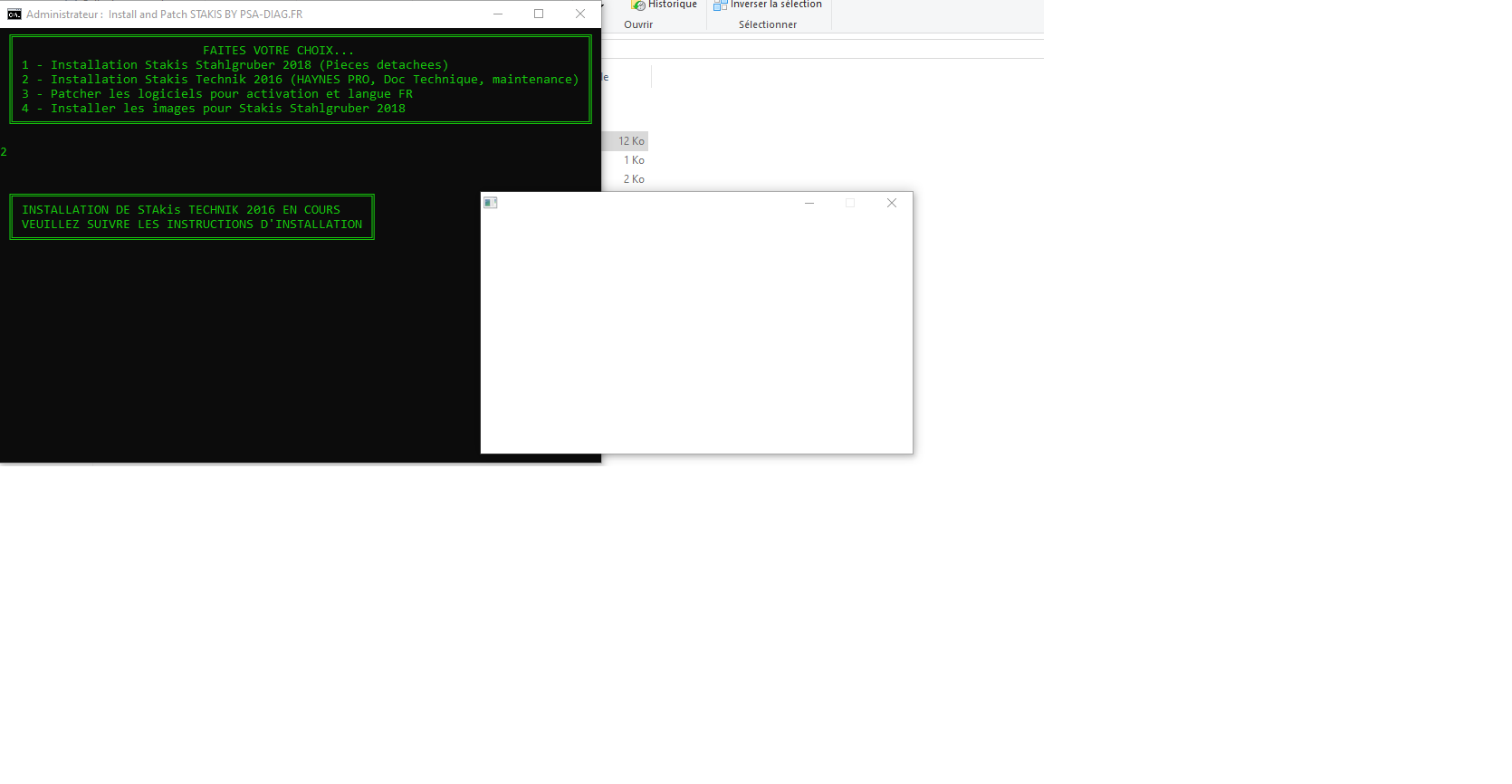Screen dimensions: 1512x784
Task: Select the '2 Ko' file size cell in Explorer
Action: pyautogui.click(x=634, y=179)
